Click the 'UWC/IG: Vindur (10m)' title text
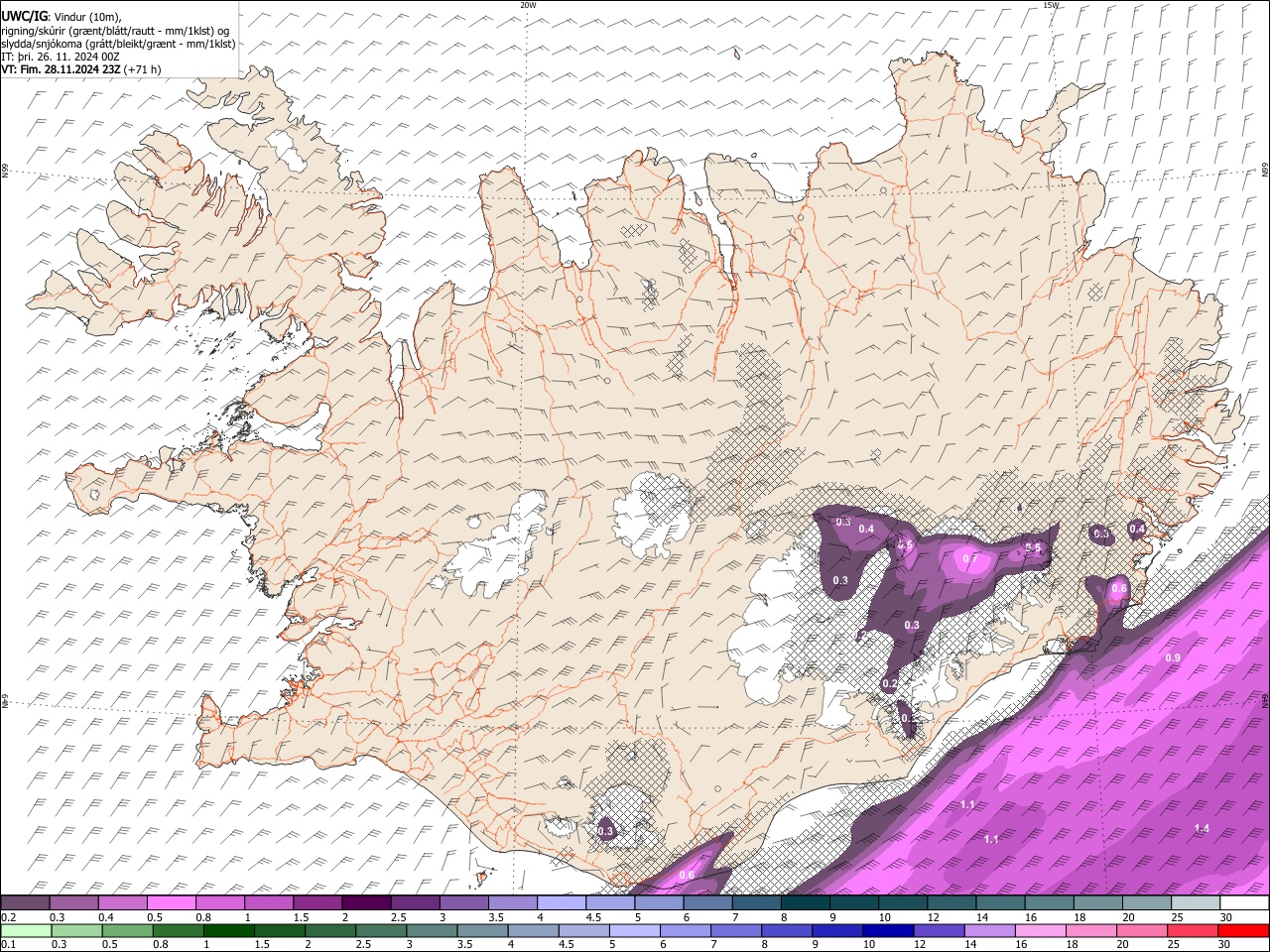The height and width of the screenshot is (952, 1270). pyautogui.click(x=62, y=17)
